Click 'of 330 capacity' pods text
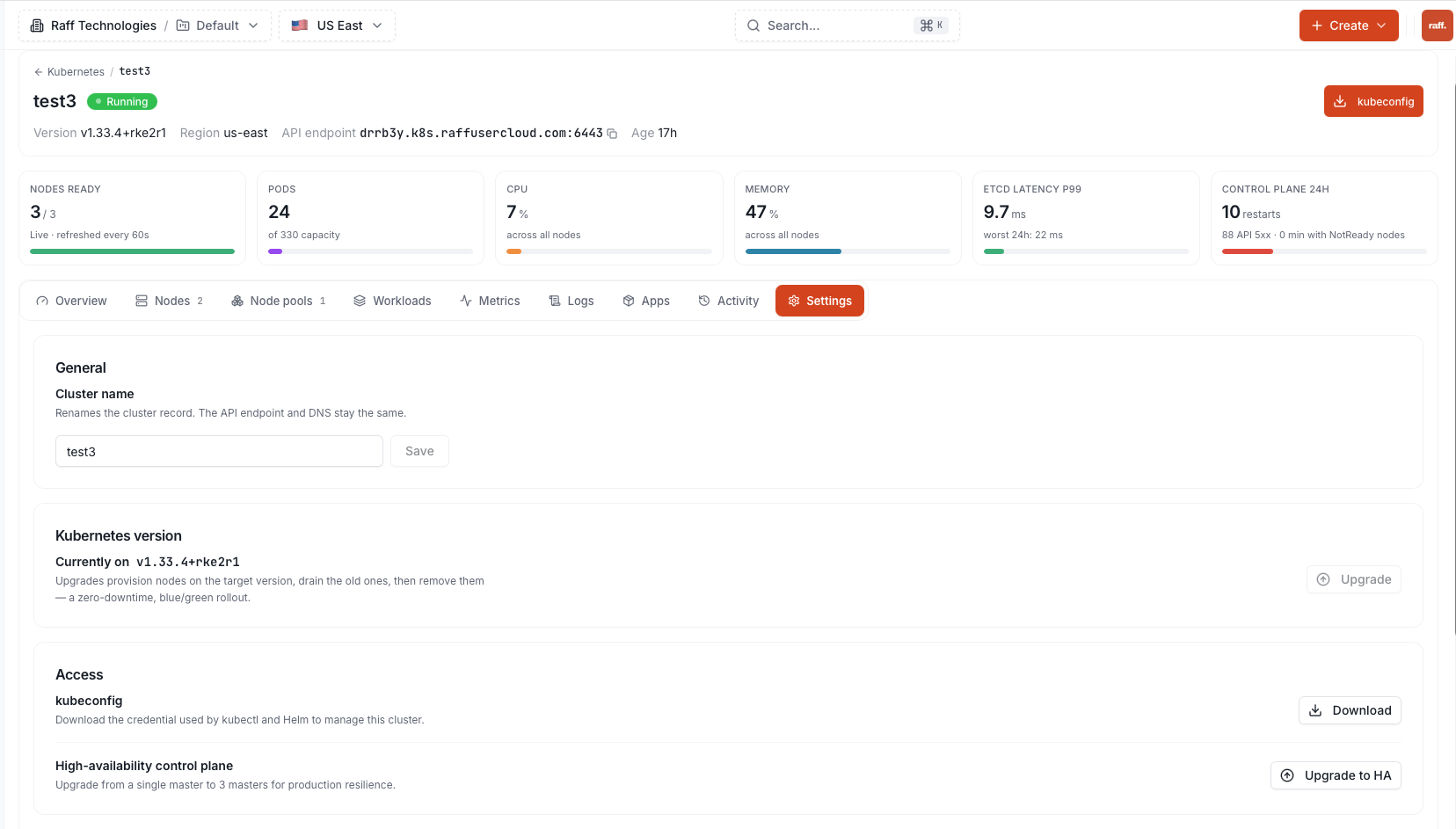 click(x=304, y=235)
